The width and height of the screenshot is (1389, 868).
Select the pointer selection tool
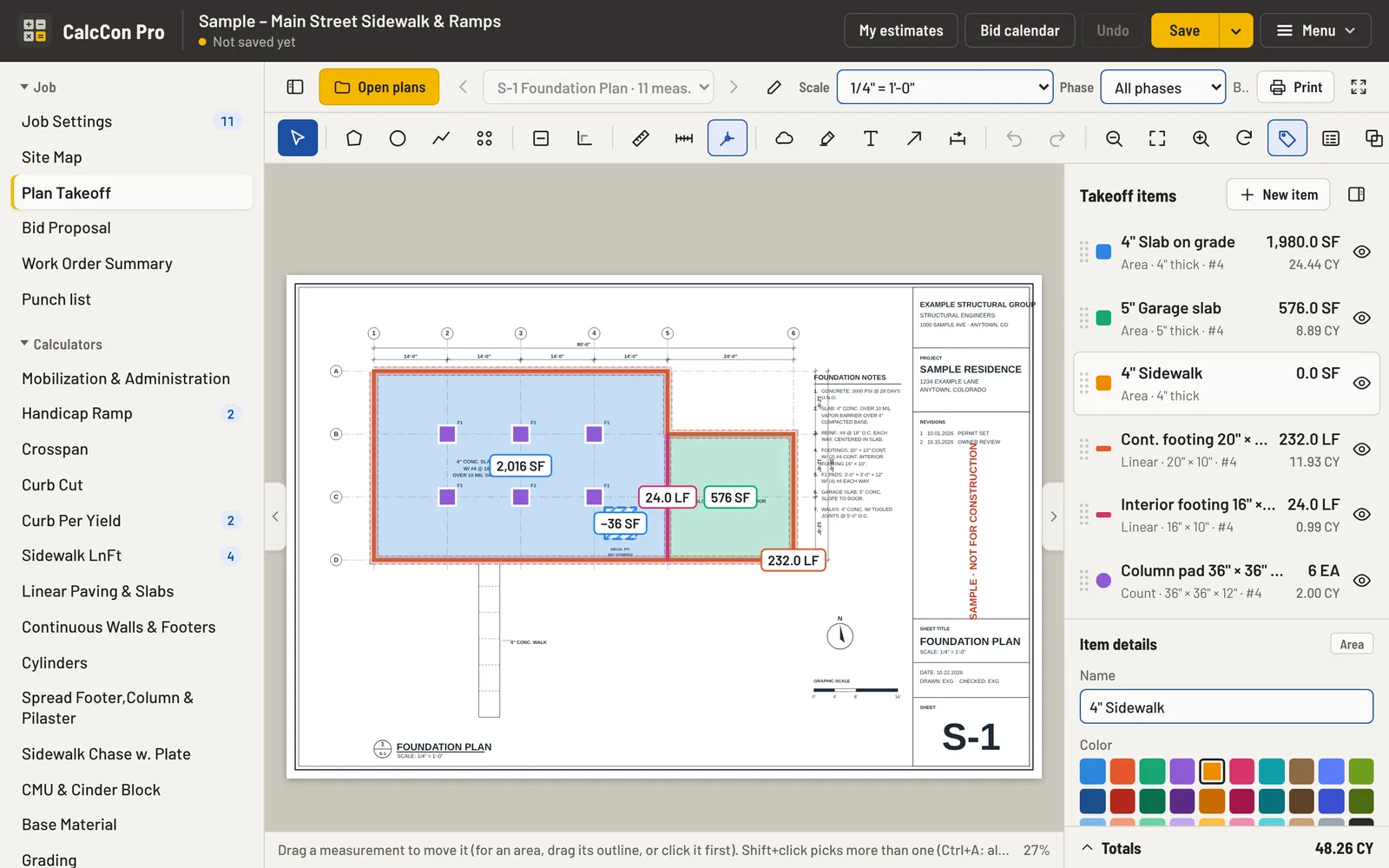pyautogui.click(x=298, y=138)
